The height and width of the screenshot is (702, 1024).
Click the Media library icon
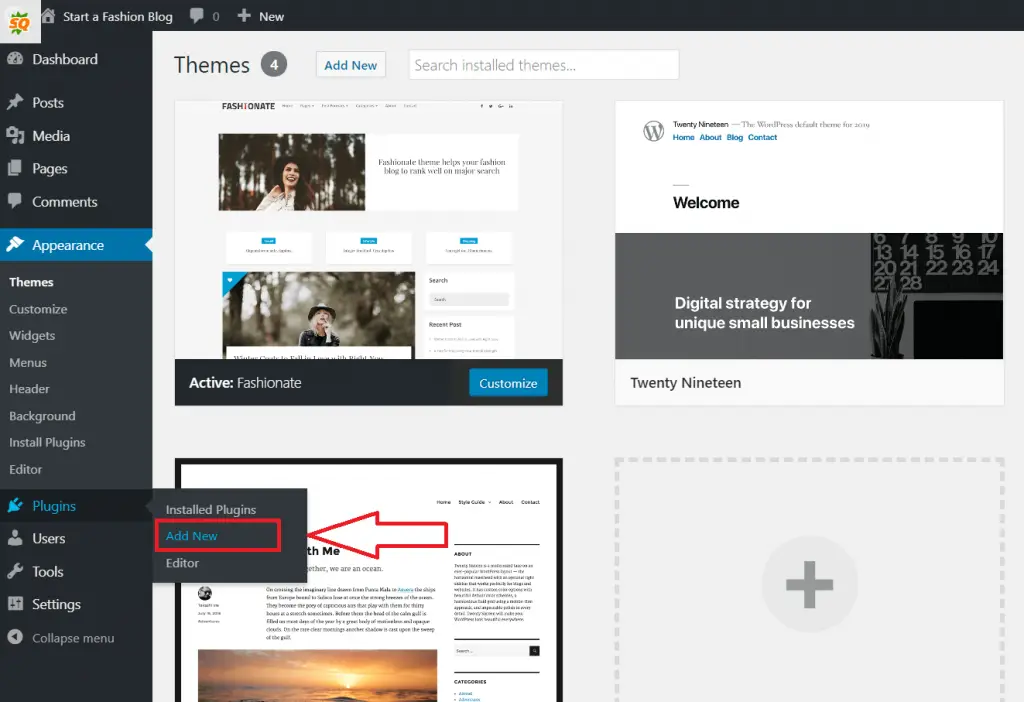[17, 136]
